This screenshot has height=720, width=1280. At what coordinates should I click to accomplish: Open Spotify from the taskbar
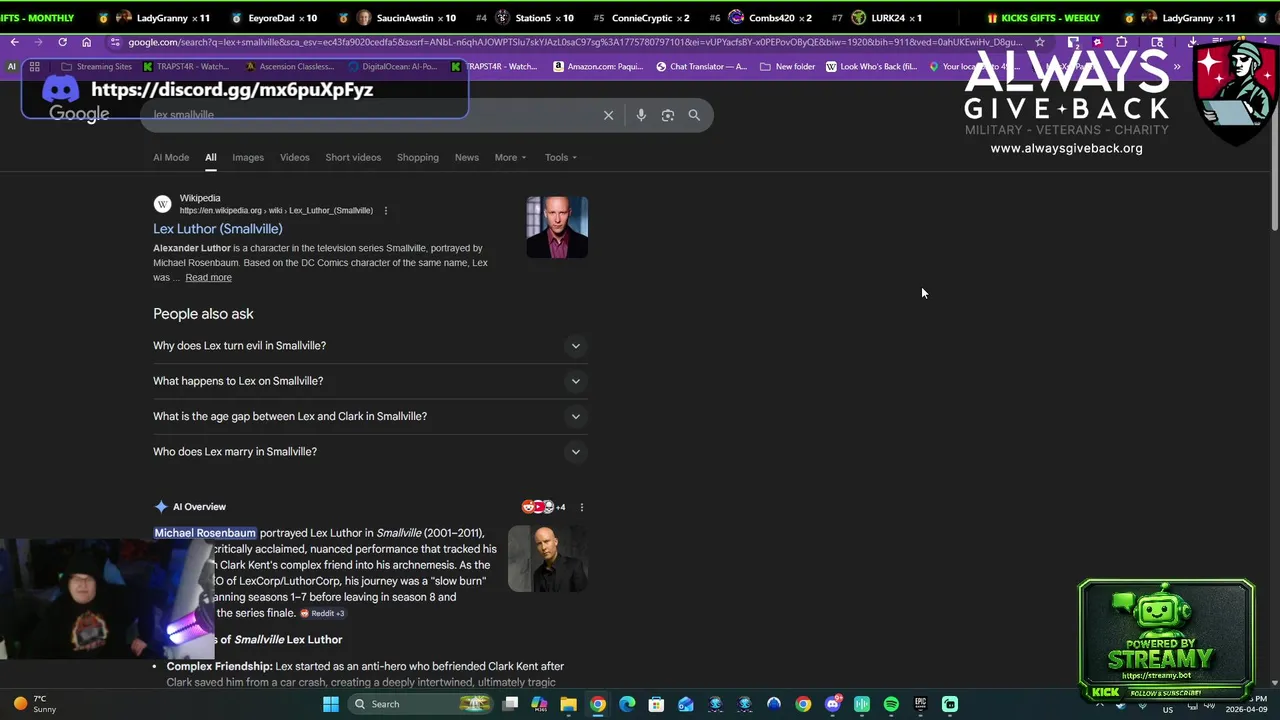tap(891, 704)
